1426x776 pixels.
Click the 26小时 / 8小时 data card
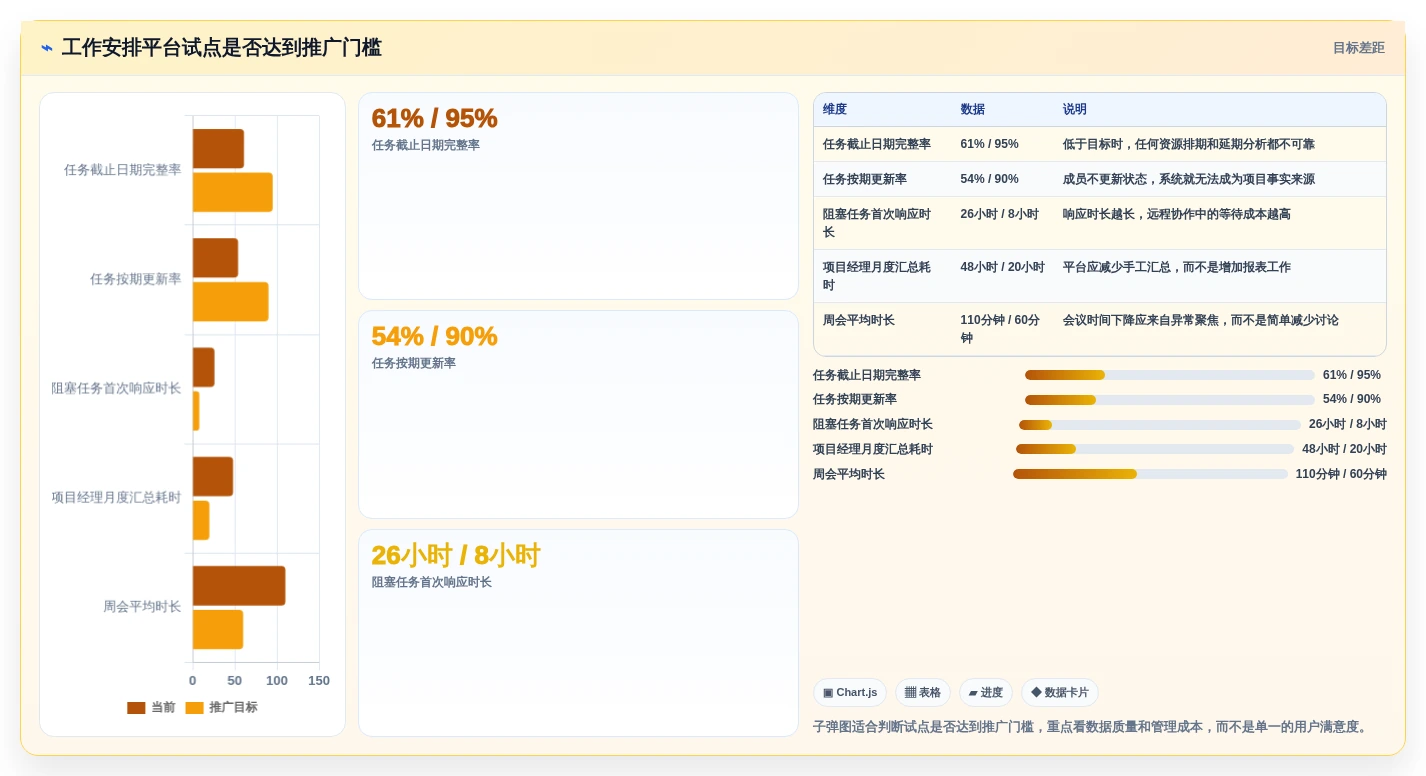point(578,633)
